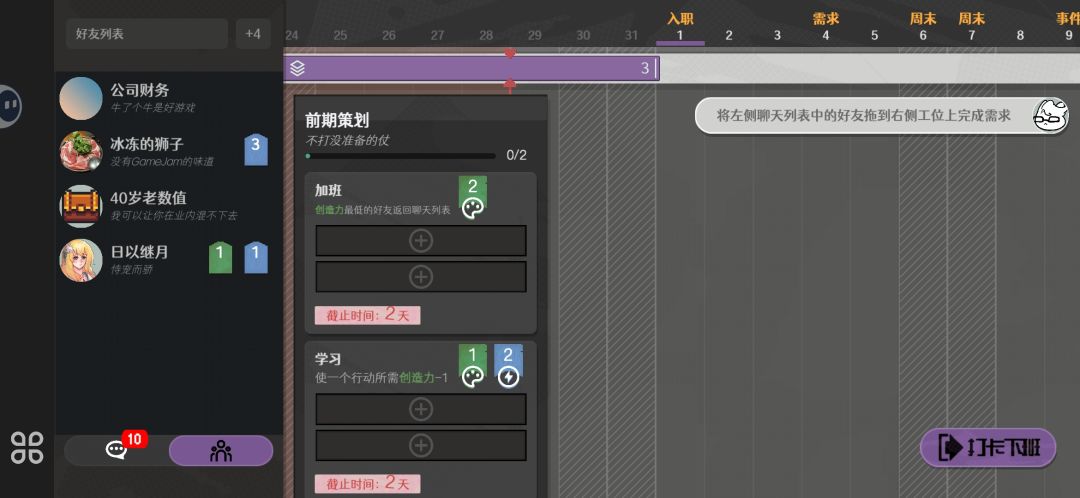This screenshot has height=498, width=1080.
Task: Click 40岁老数值 treasure chest avatar
Action: pos(81,206)
